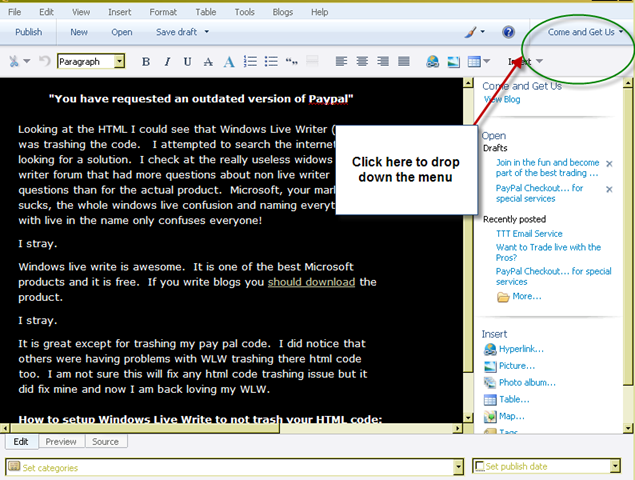
Task: Open the Paragraph style dropdown
Action: point(119,61)
